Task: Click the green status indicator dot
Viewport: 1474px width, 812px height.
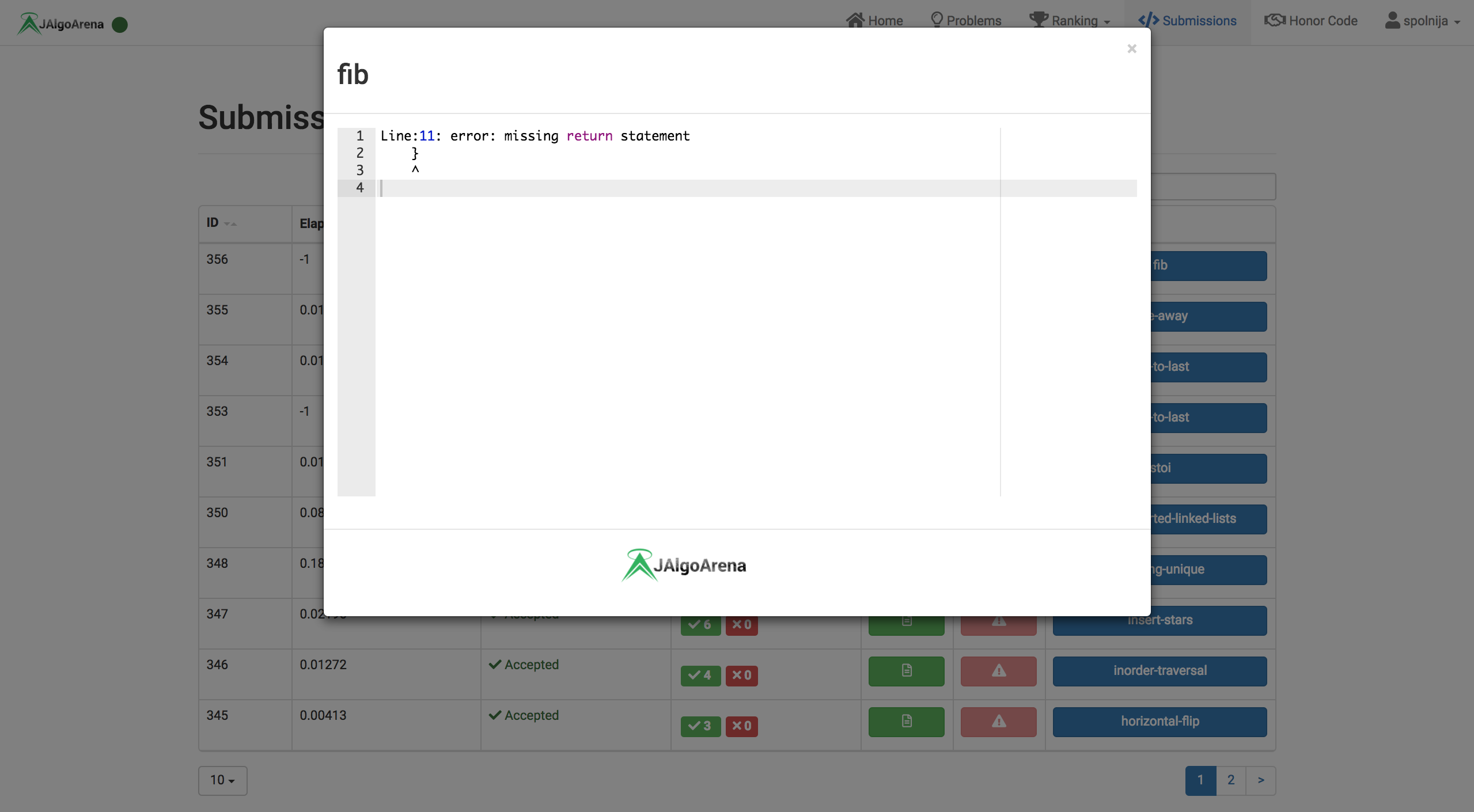Action: tap(120, 25)
